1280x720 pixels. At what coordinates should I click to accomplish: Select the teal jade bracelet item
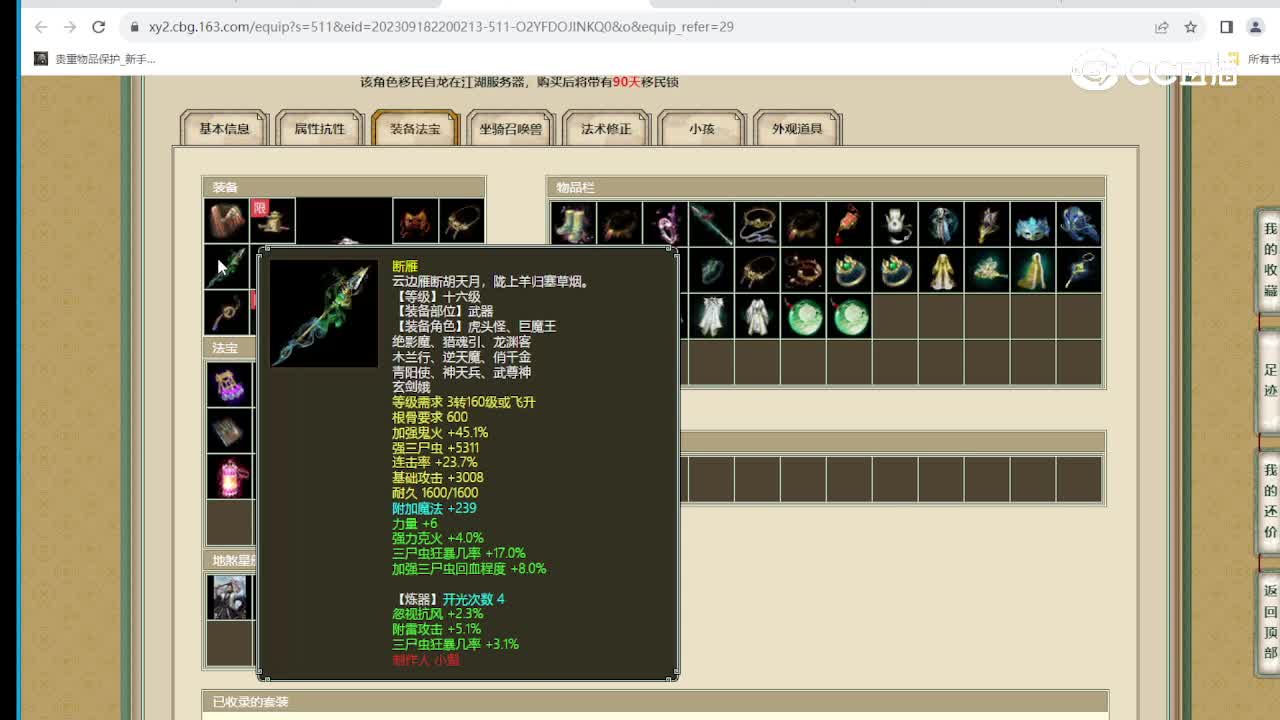[711, 270]
